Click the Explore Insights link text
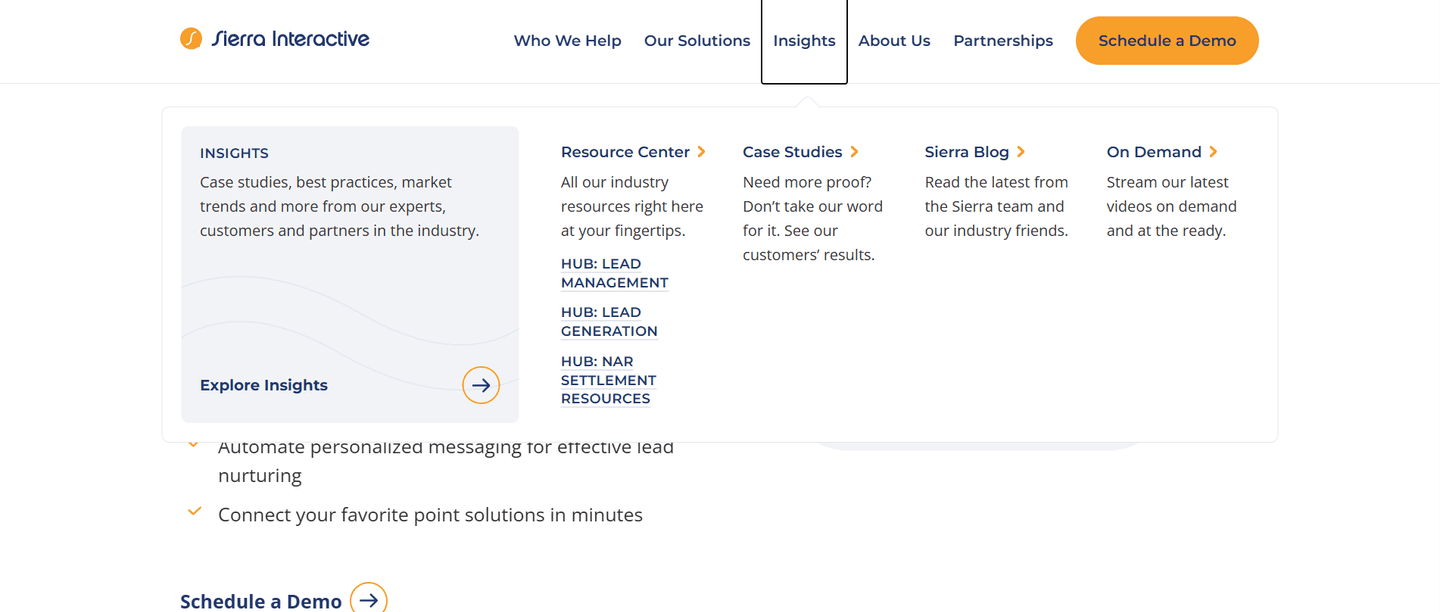 pos(264,385)
